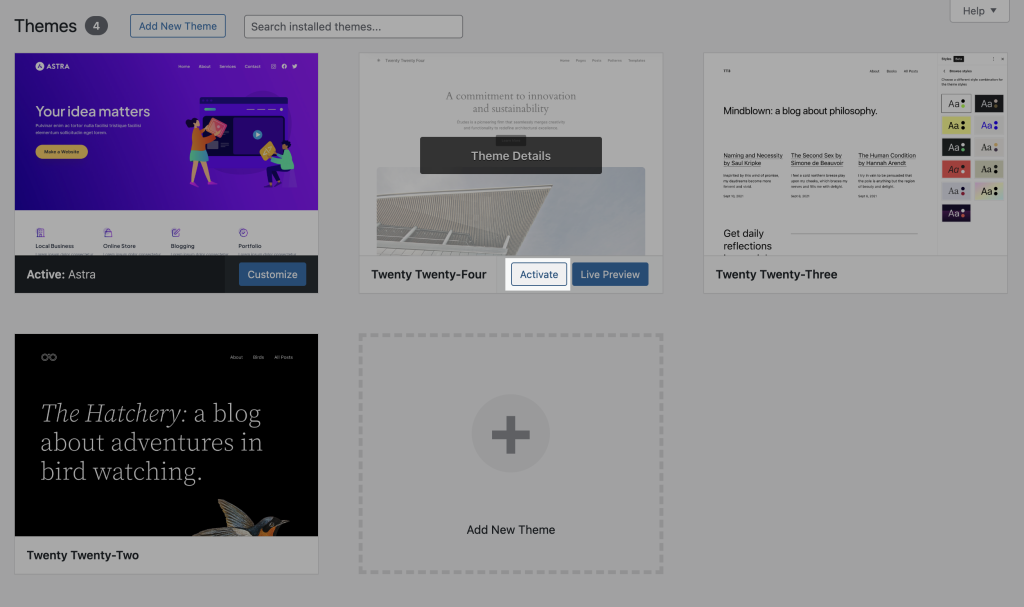Open Live Preview for Twenty Twenty-Four

610,275
